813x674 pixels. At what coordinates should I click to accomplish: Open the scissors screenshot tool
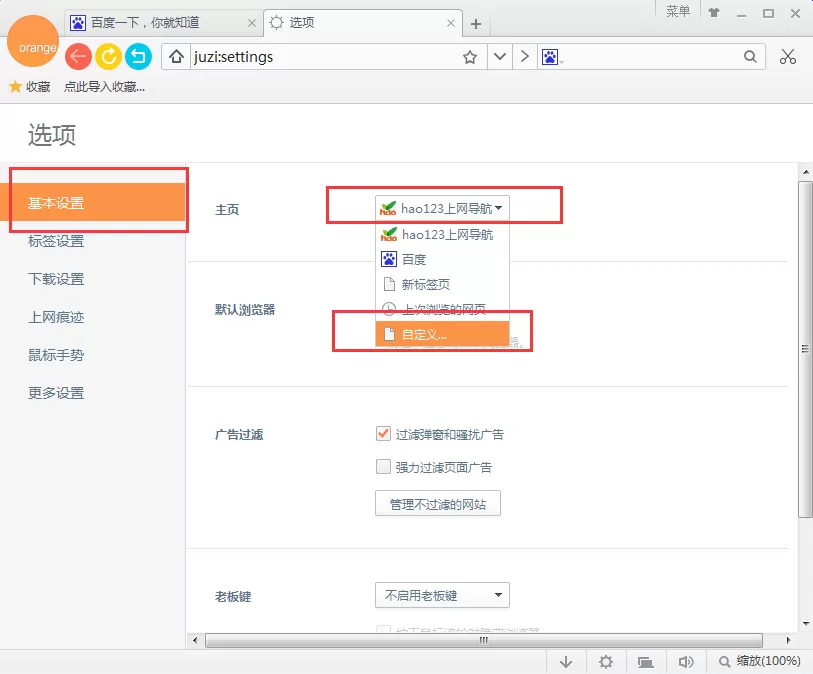(788, 57)
